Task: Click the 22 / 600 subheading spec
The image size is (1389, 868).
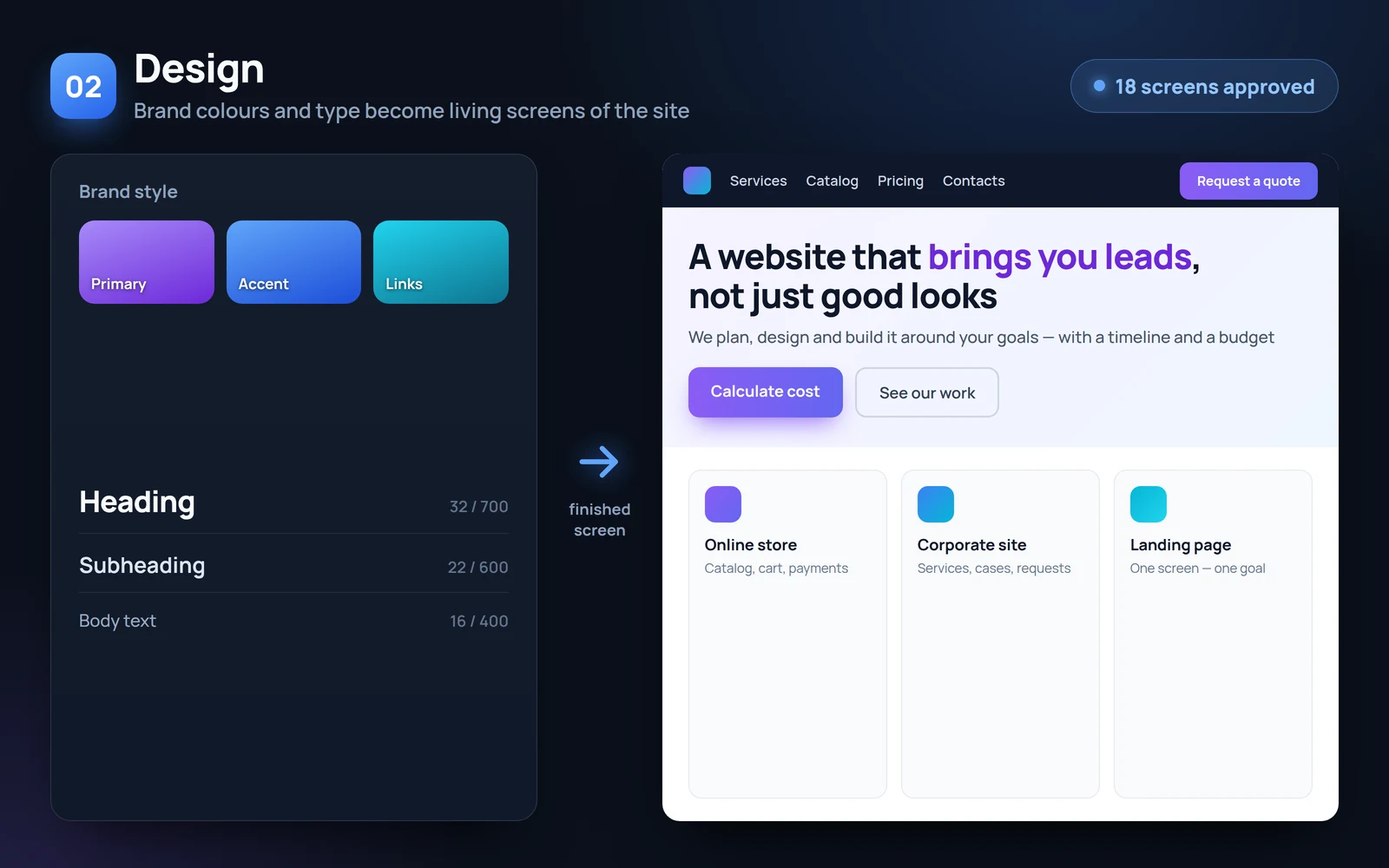Action: 478,567
